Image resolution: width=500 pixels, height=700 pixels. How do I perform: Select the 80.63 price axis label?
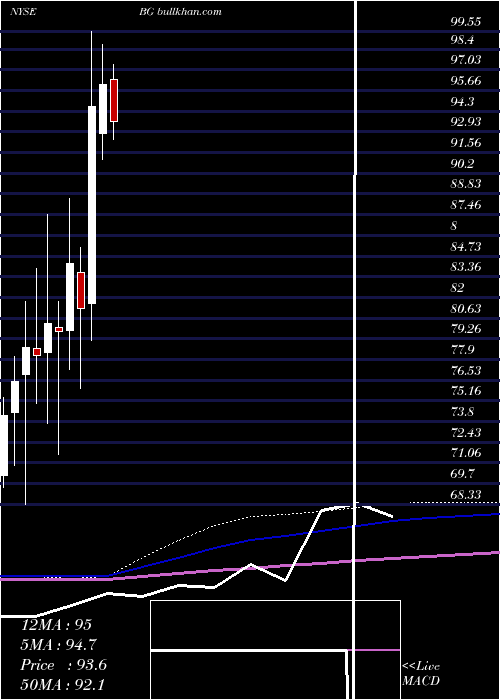coord(466,308)
